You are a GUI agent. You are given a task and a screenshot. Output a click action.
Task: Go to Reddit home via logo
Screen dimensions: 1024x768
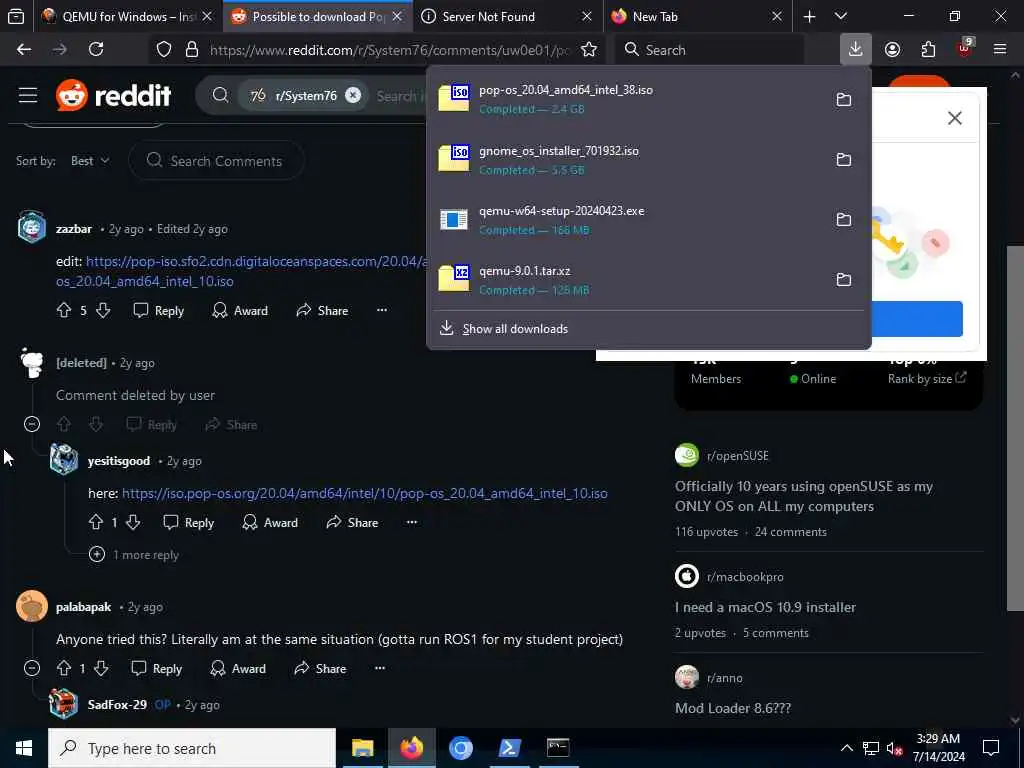pyautogui.click(x=114, y=95)
